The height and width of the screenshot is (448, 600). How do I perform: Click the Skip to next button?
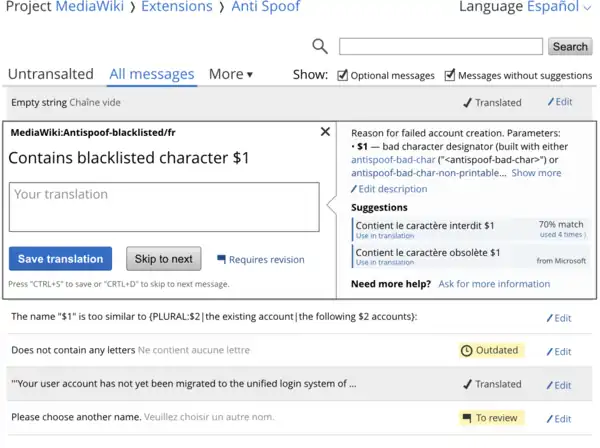pos(163,259)
